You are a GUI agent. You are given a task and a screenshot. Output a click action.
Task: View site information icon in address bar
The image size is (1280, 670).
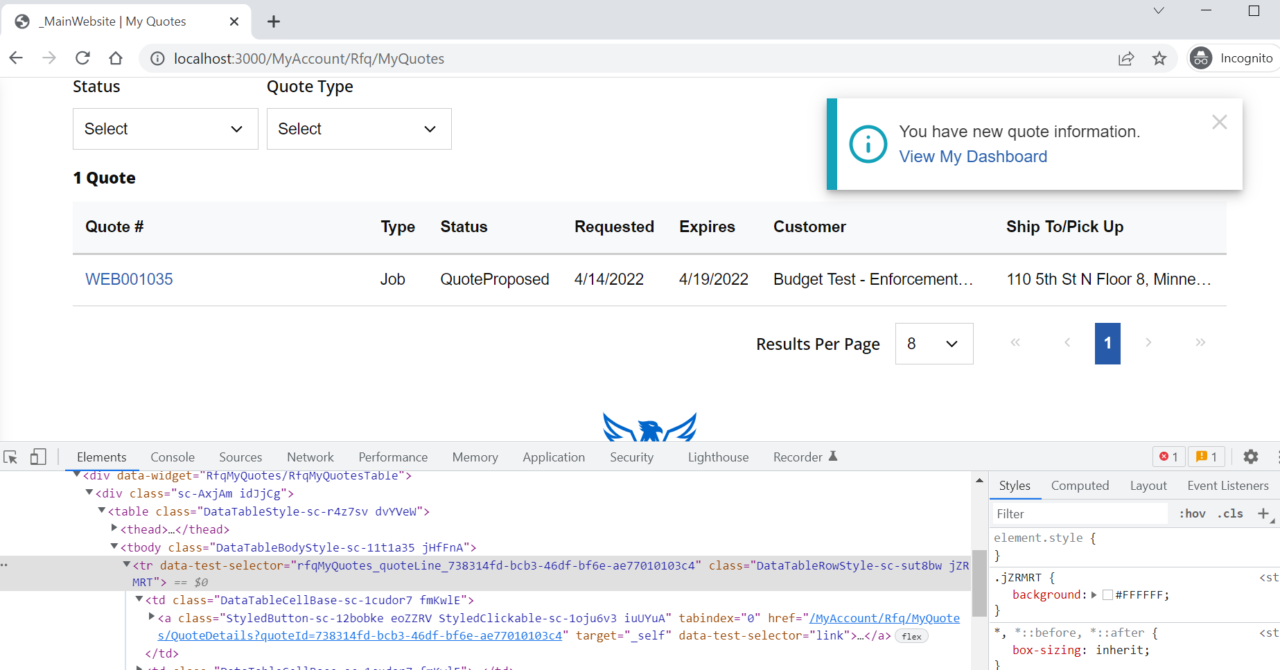pos(157,59)
